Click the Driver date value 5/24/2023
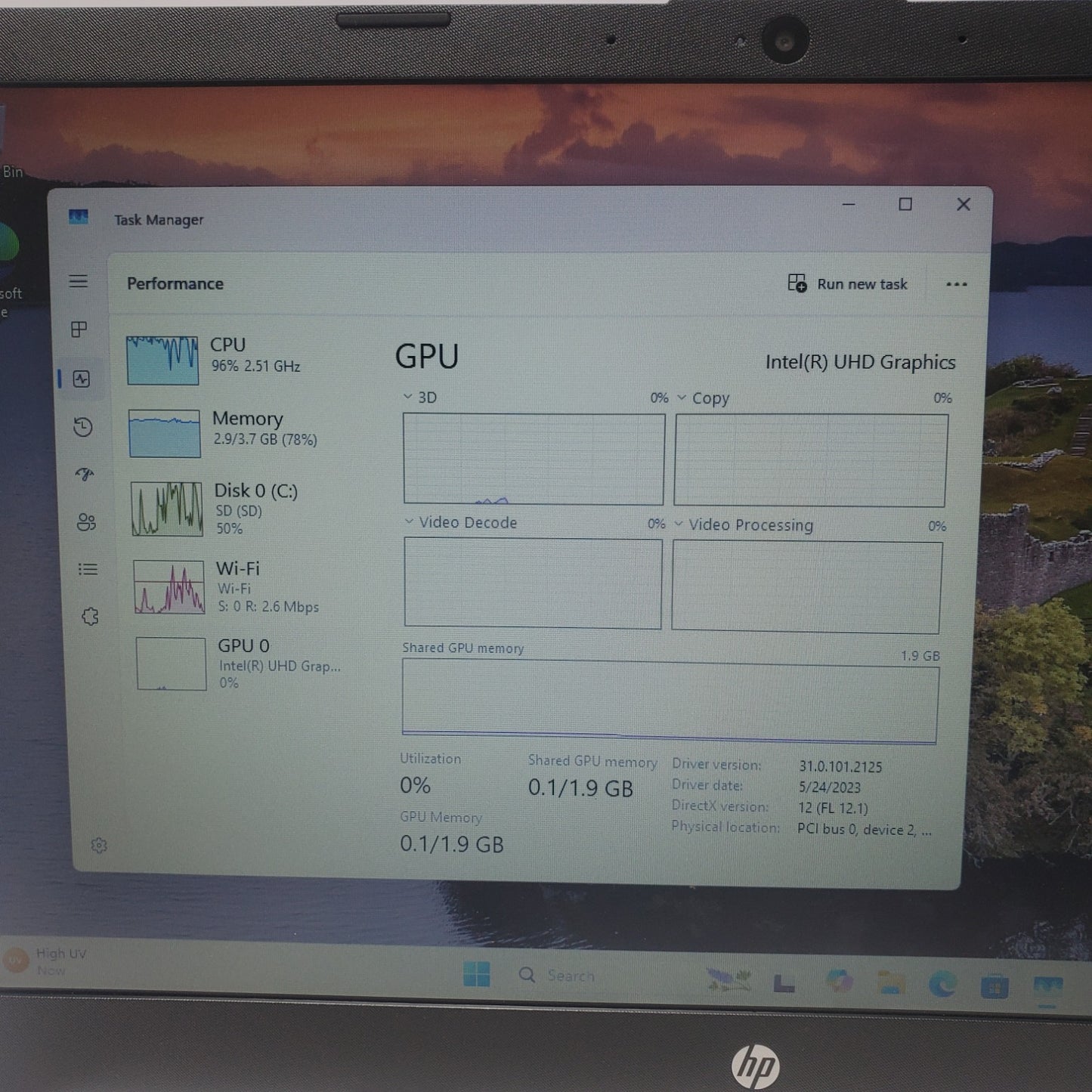Viewport: 1092px width, 1092px height. [x=829, y=787]
